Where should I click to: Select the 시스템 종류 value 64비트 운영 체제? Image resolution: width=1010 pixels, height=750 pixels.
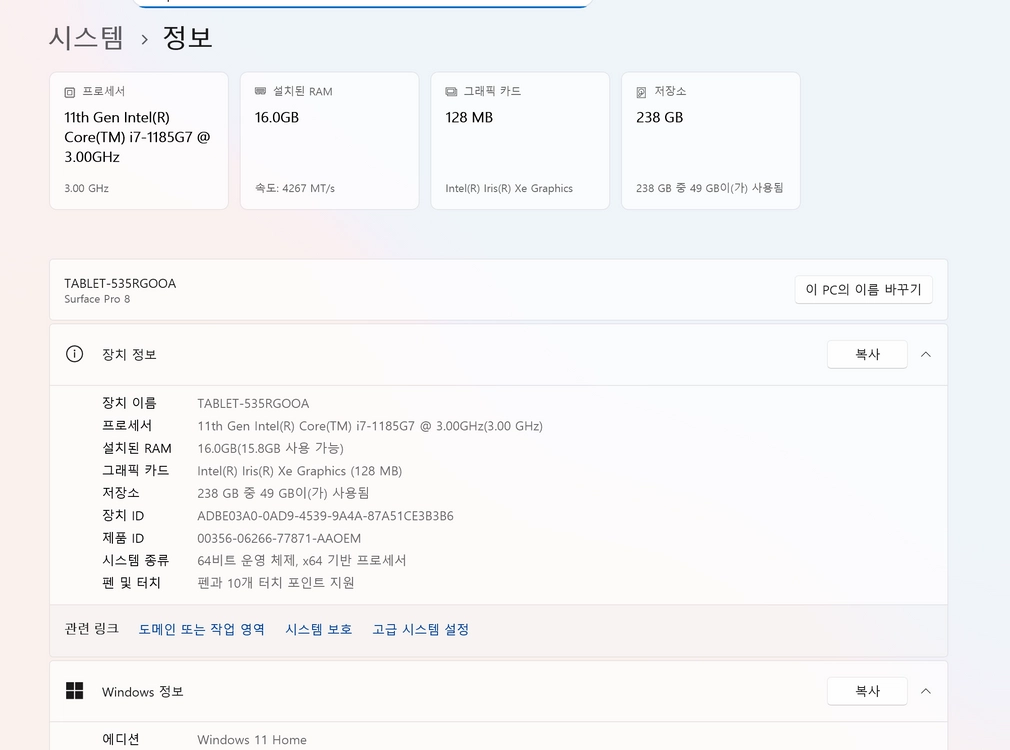(x=301, y=561)
